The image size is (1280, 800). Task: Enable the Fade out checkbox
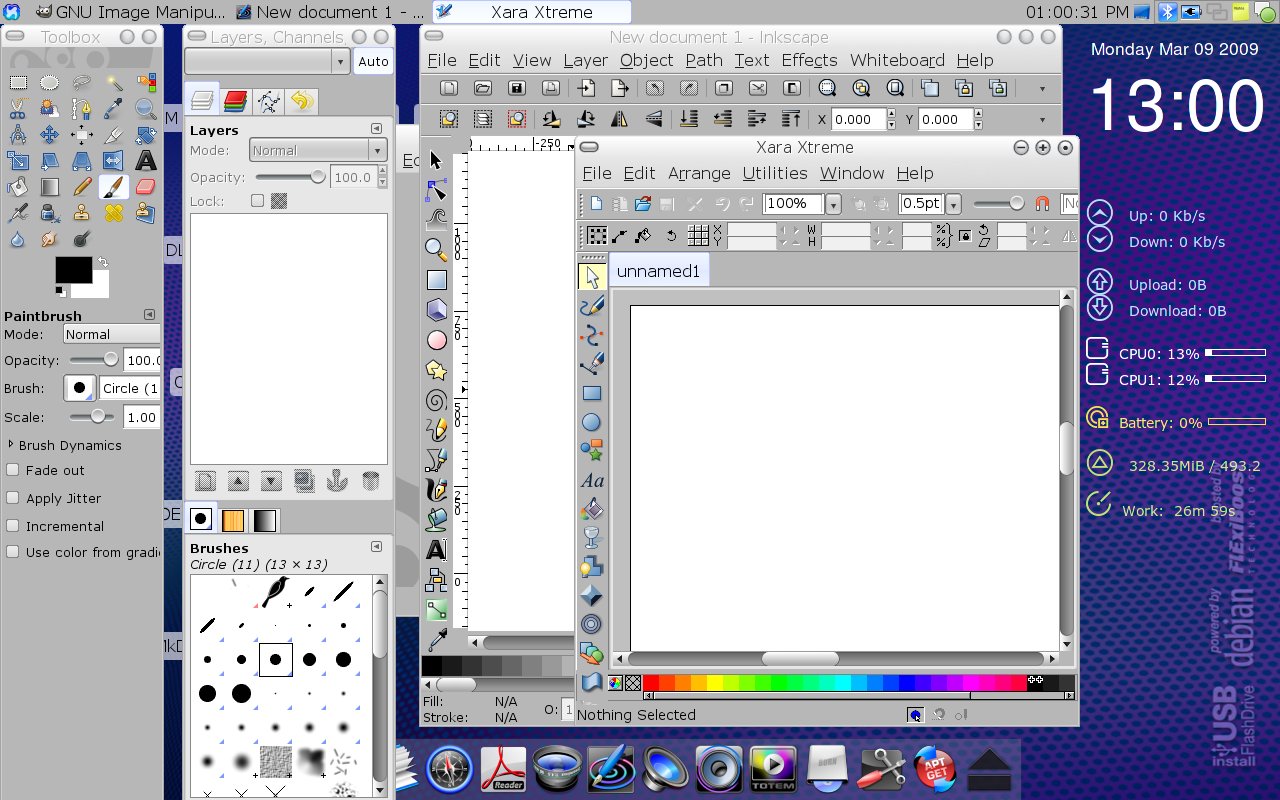pos(13,470)
